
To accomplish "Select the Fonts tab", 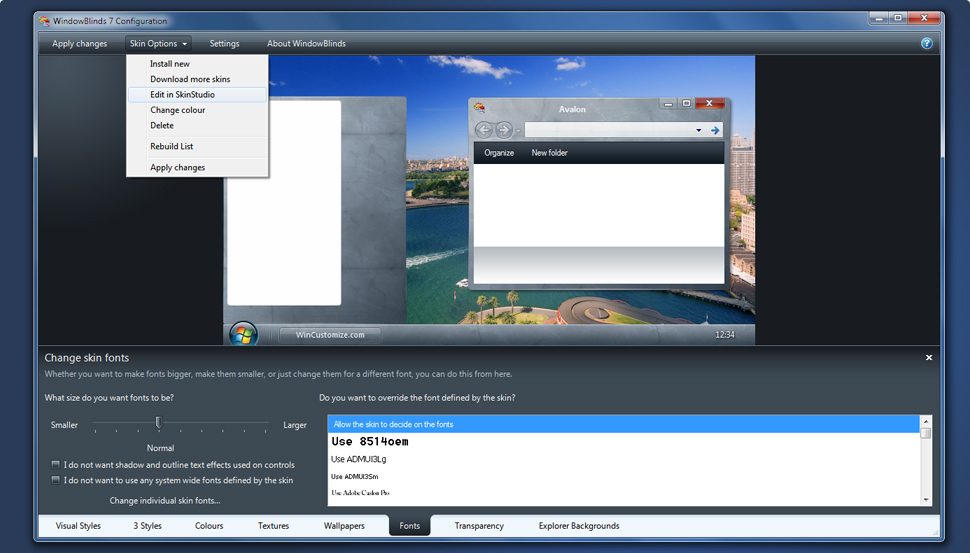I will (410, 526).
